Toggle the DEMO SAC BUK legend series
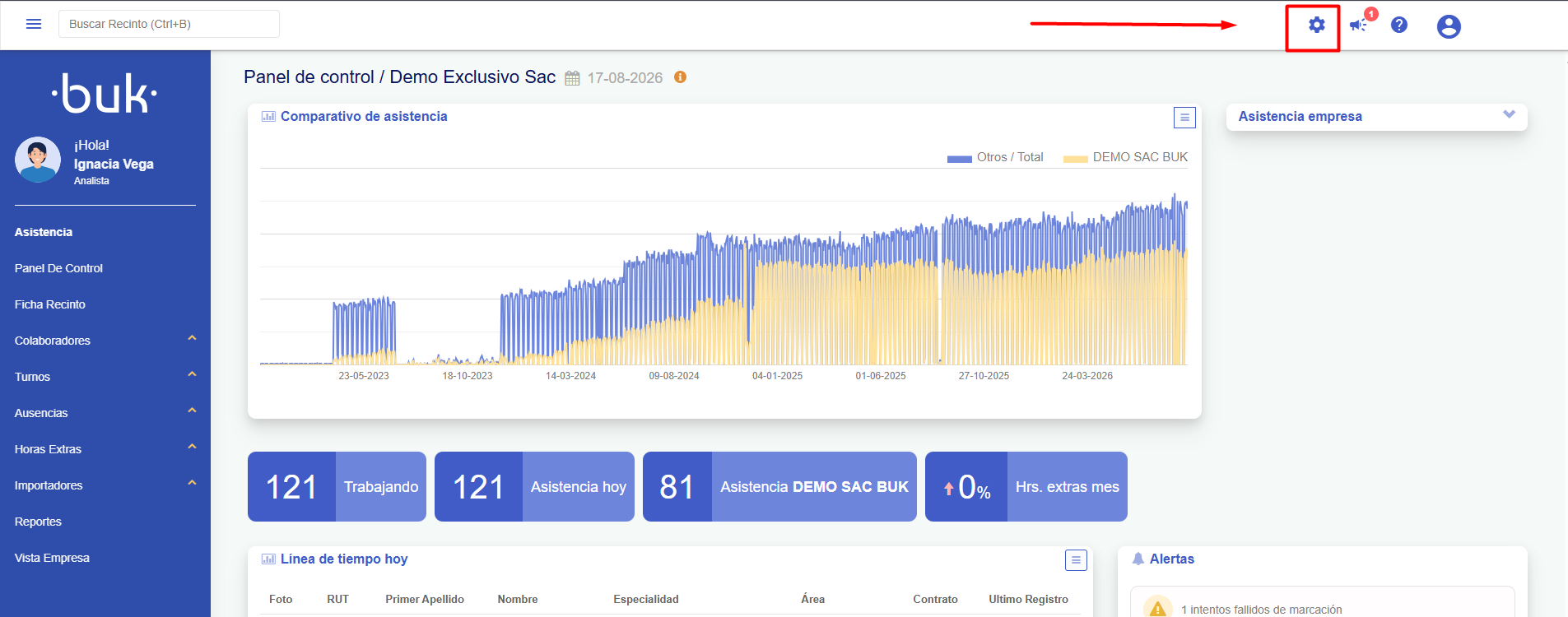The image size is (1568, 617). [x=1125, y=157]
